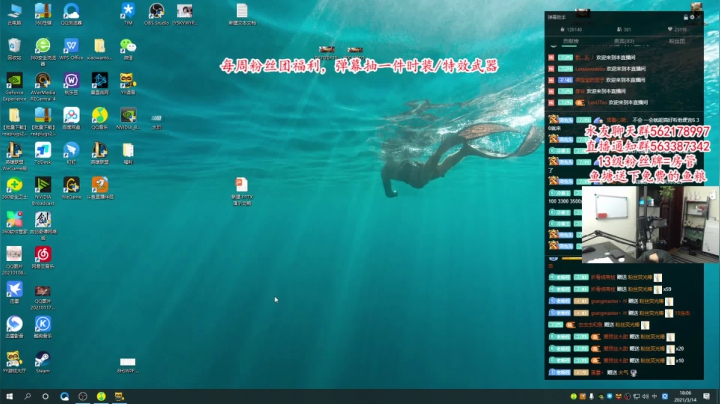Open NVIDIA Broadcast shortcut
The image size is (720, 404).
[x=43, y=191]
